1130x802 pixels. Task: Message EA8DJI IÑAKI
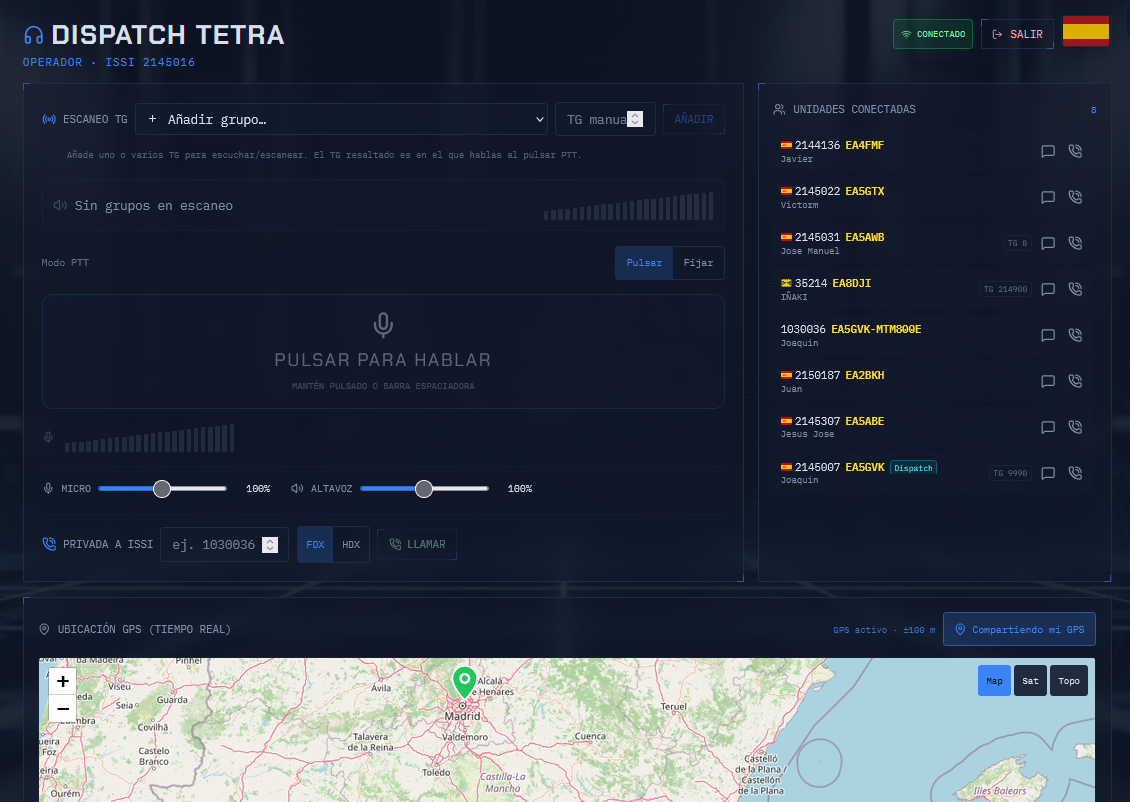coord(1048,289)
